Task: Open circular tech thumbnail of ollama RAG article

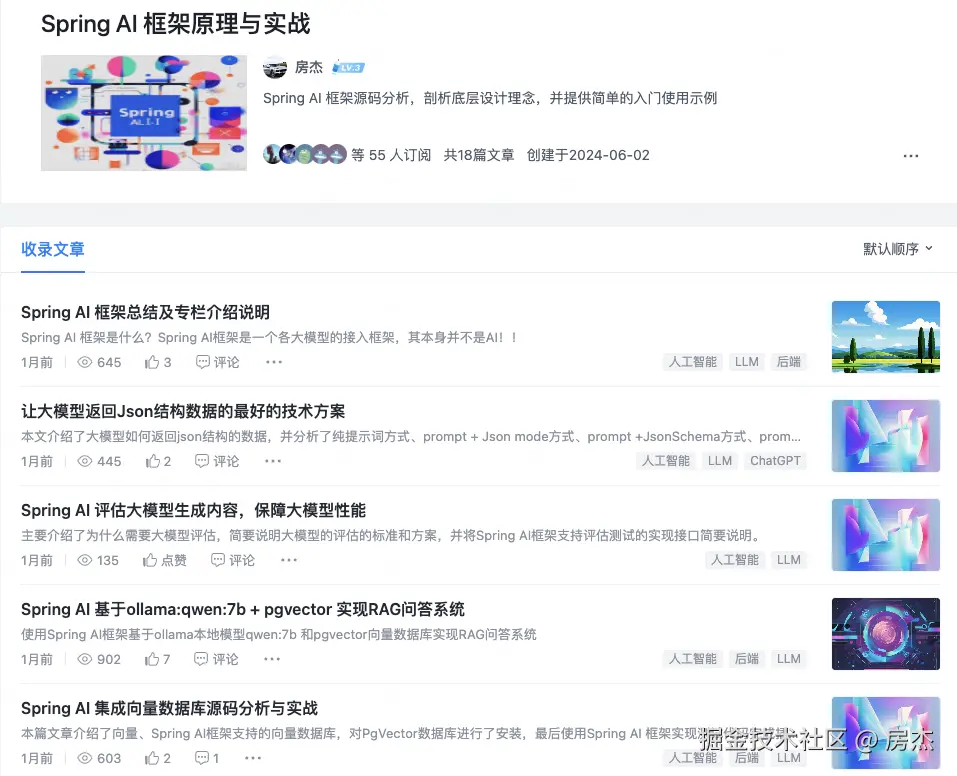Action: click(x=886, y=633)
